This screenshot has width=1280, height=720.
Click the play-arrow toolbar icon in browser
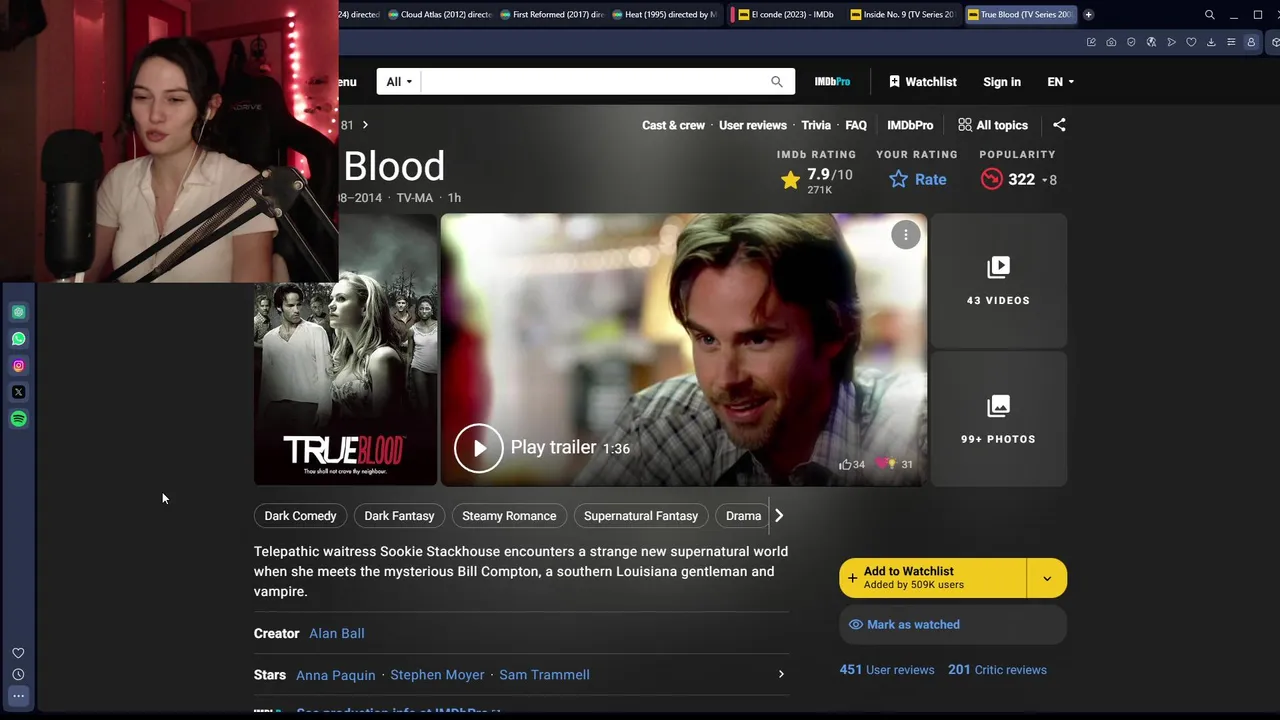pyautogui.click(x=1171, y=42)
